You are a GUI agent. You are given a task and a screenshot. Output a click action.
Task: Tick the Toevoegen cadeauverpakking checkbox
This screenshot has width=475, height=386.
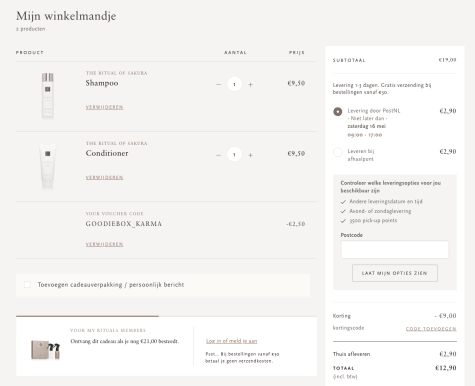[x=27, y=284]
